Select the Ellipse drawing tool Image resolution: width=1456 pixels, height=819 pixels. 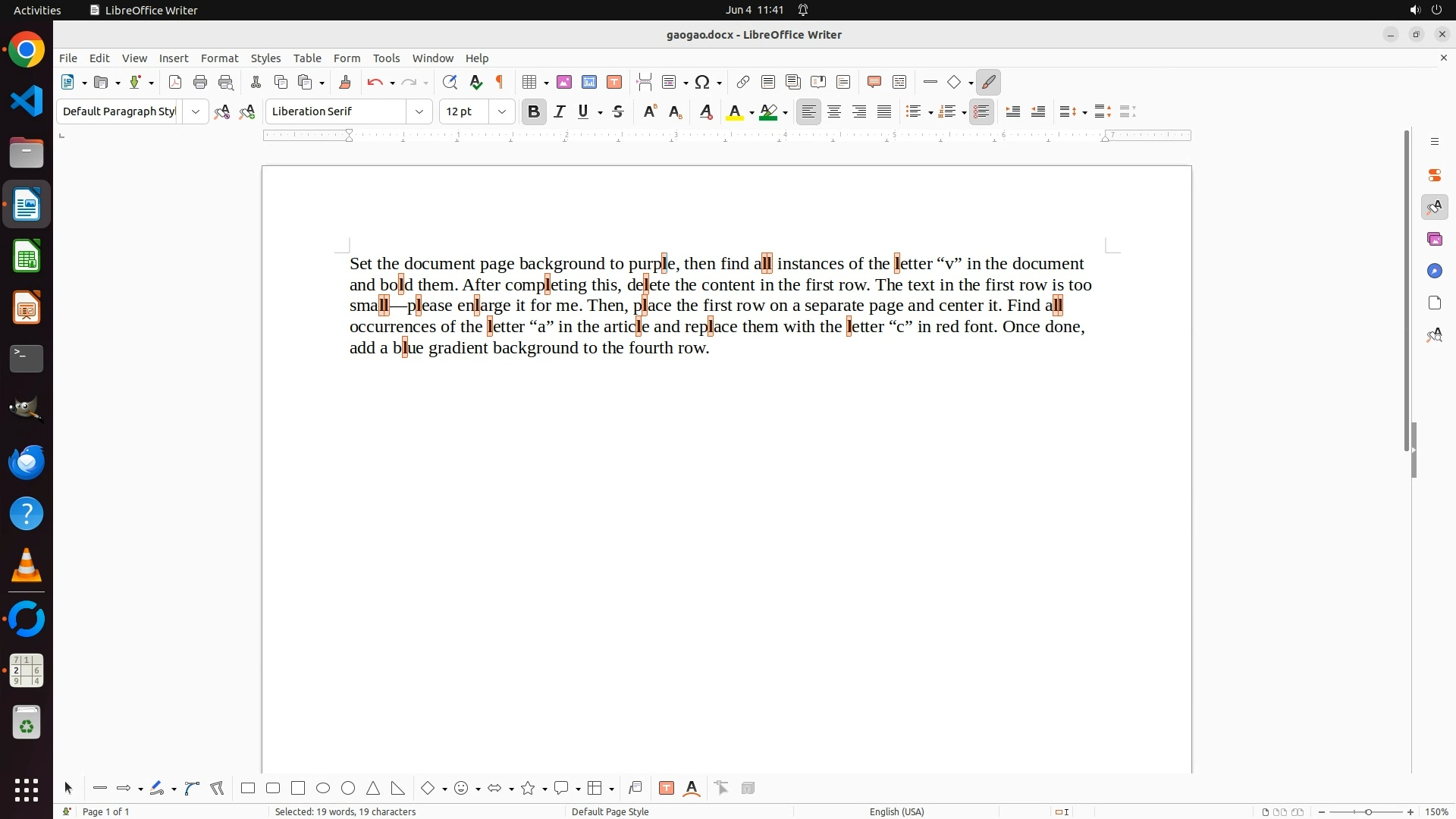323,788
